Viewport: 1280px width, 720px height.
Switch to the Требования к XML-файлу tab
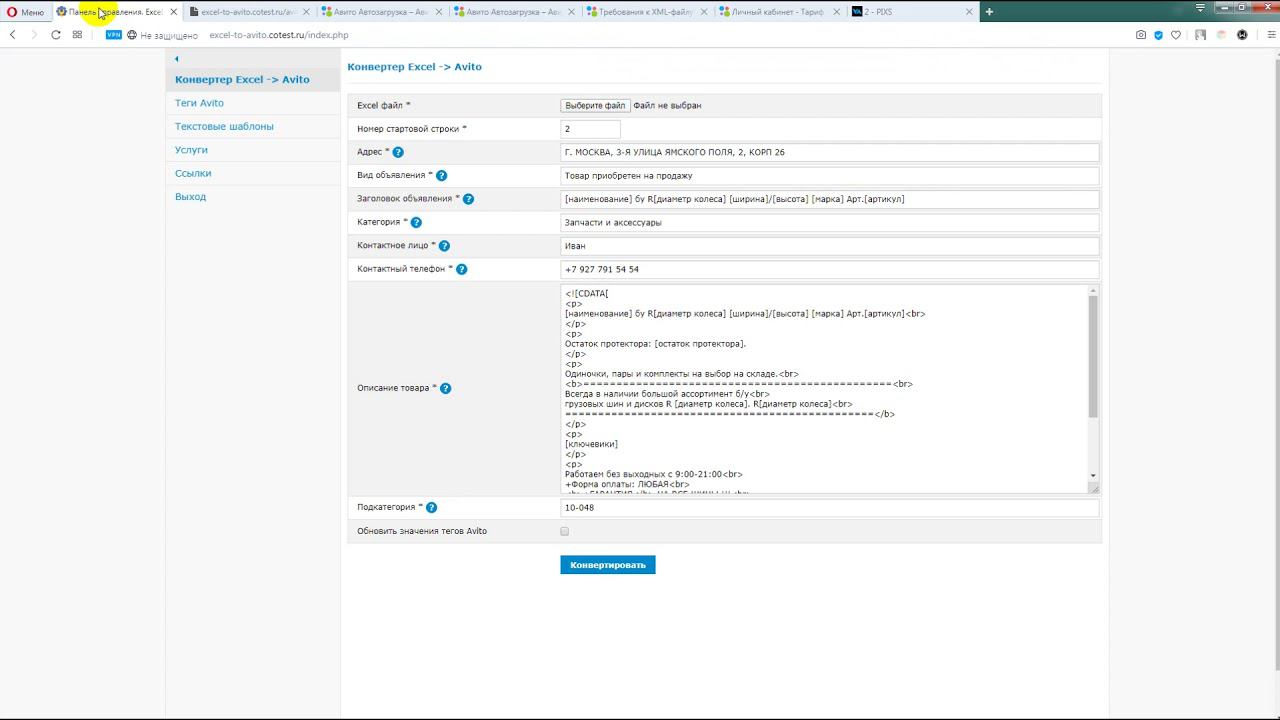coord(647,12)
